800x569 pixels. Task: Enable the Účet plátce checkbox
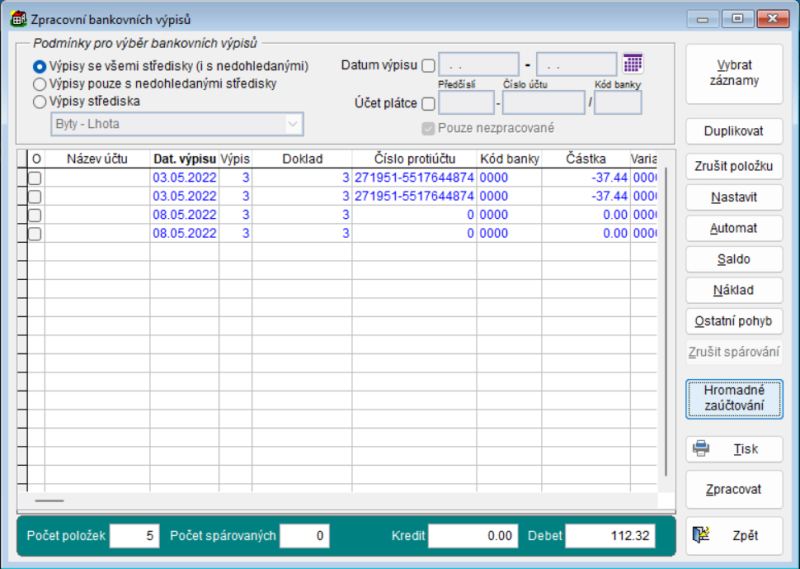point(429,103)
